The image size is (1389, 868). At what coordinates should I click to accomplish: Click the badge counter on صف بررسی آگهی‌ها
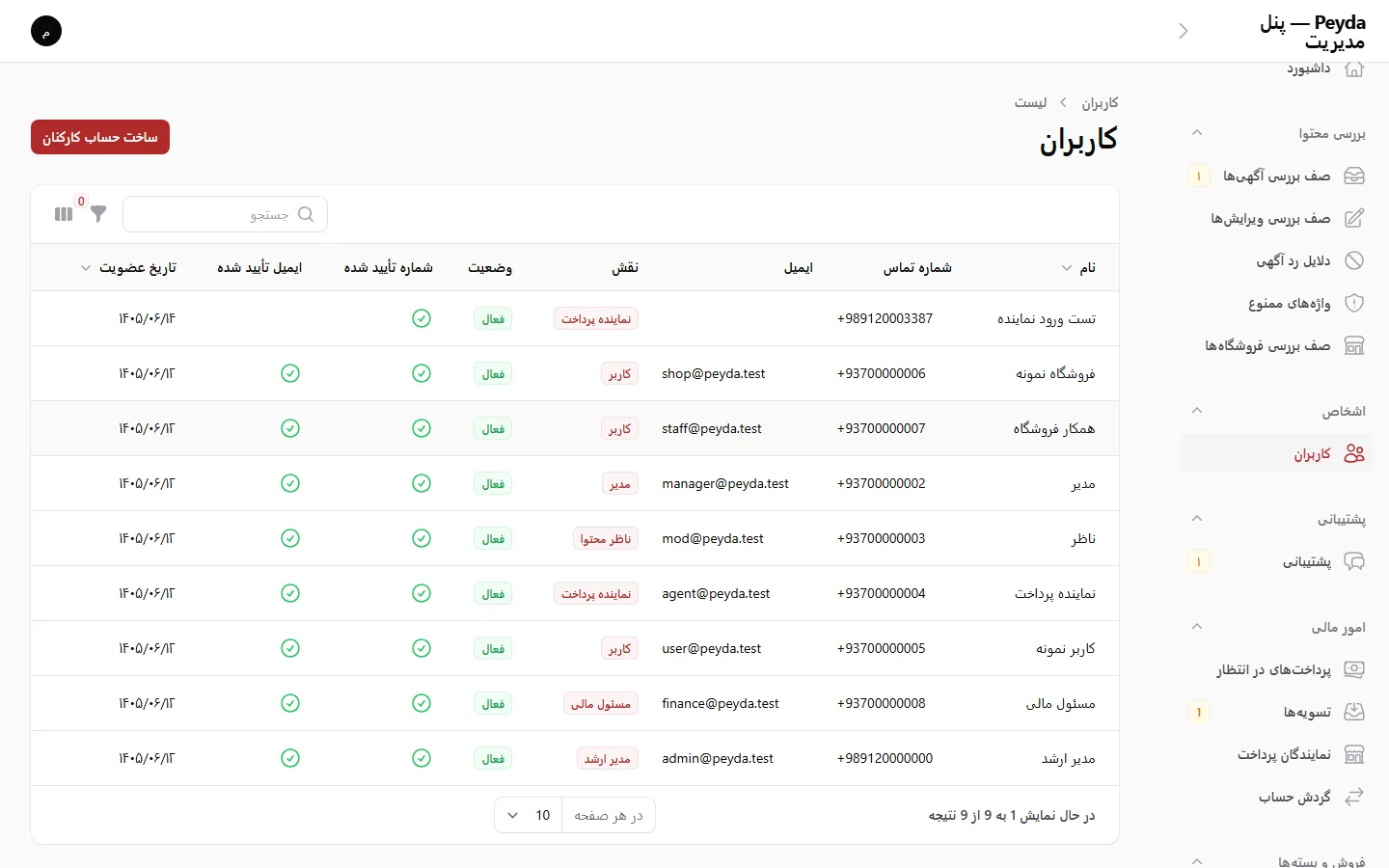[1199, 176]
